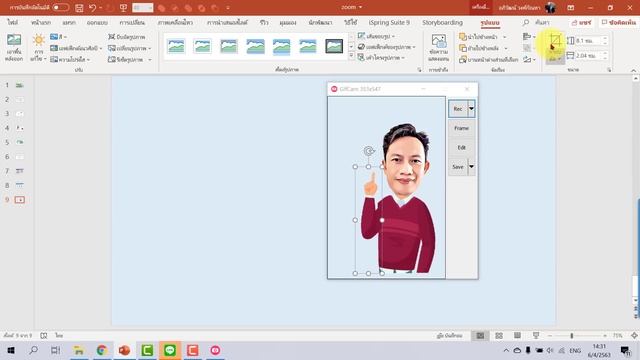Open the Rec dropdown arrow in GifCam
Viewport: 640px width, 360px height.
[x=471, y=109]
